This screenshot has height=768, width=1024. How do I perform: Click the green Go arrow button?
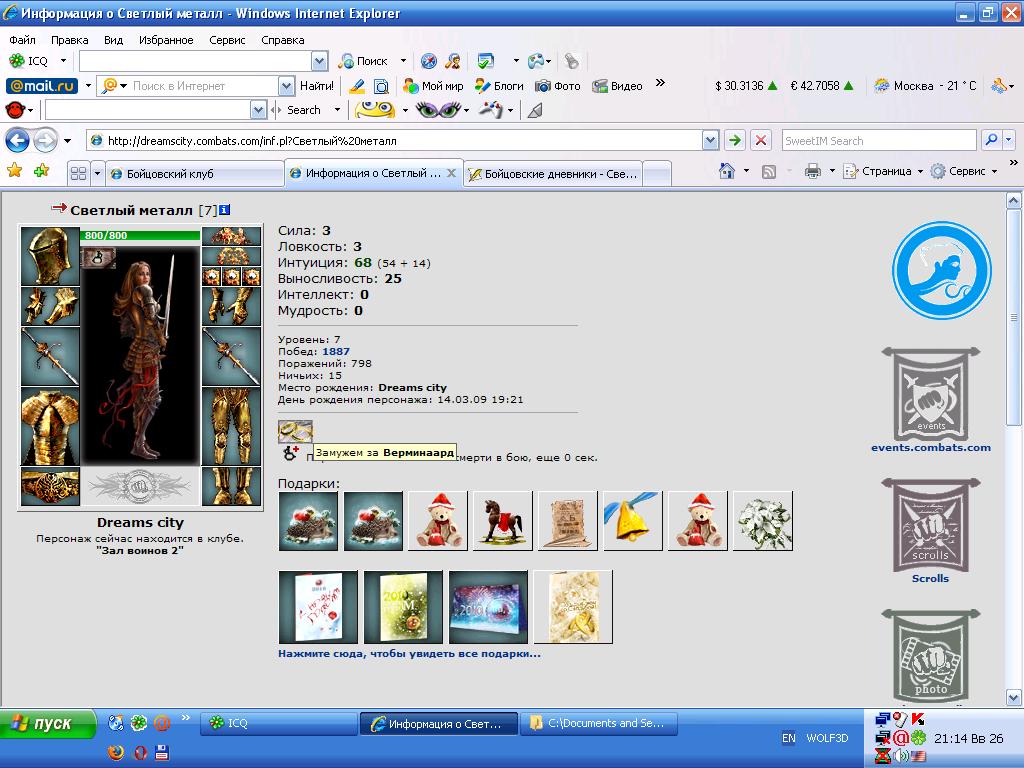pyautogui.click(x=735, y=140)
